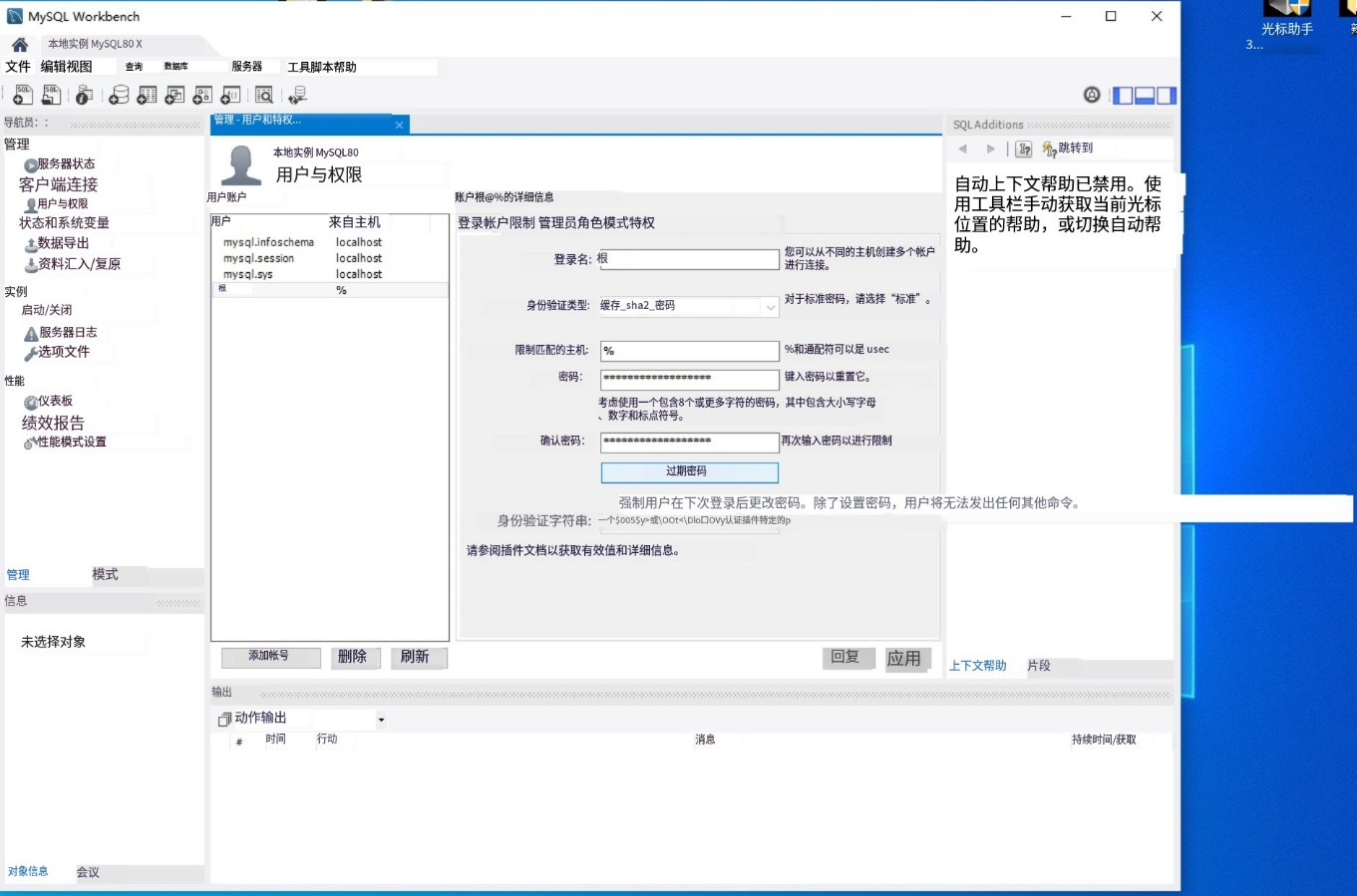The image size is (1357, 896).
Task: Open 启动/关闭 under instance section
Action: coord(47,310)
